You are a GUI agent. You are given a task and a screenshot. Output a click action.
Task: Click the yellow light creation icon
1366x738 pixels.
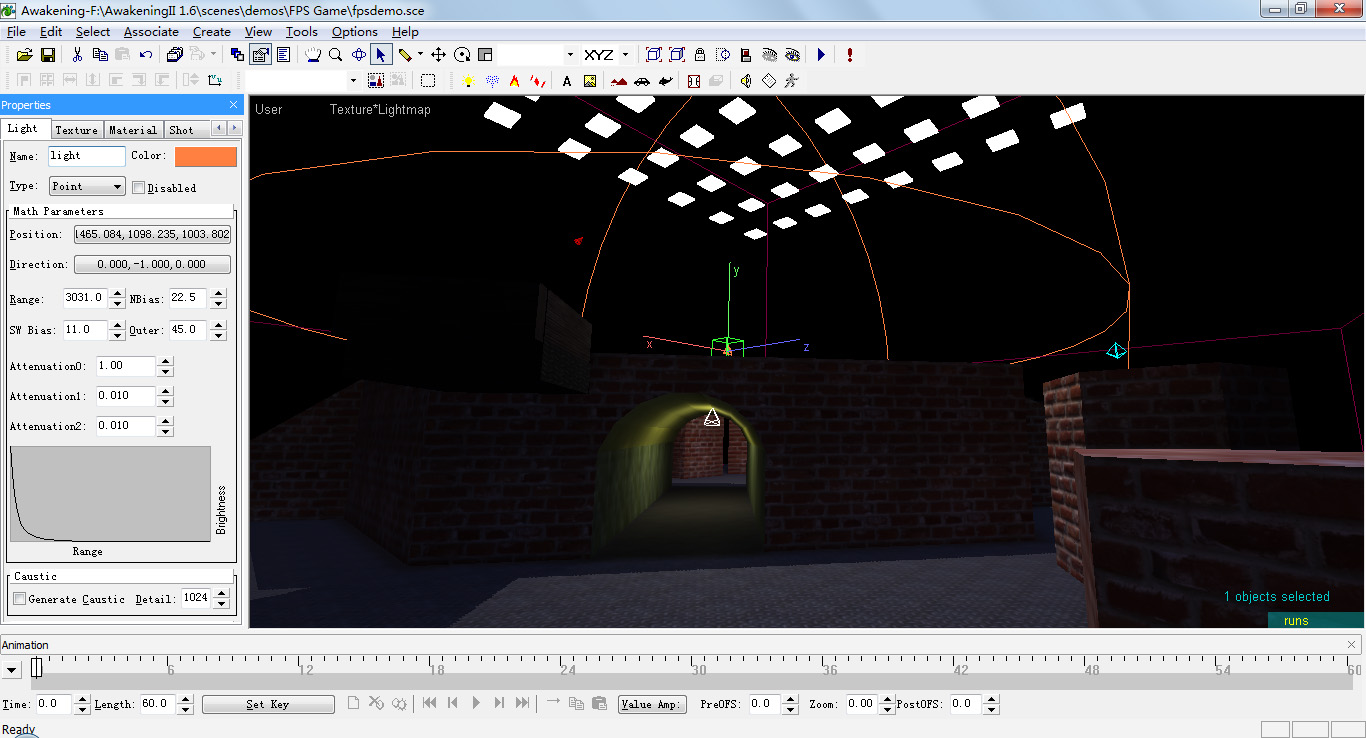click(468, 81)
